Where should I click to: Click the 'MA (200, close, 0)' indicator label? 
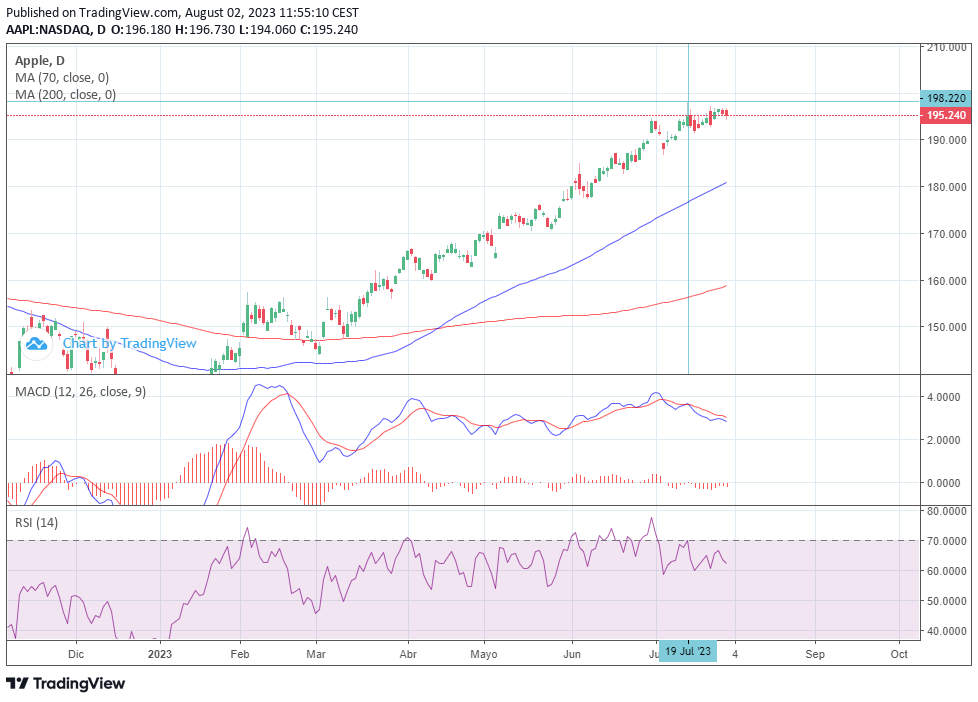pos(65,95)
